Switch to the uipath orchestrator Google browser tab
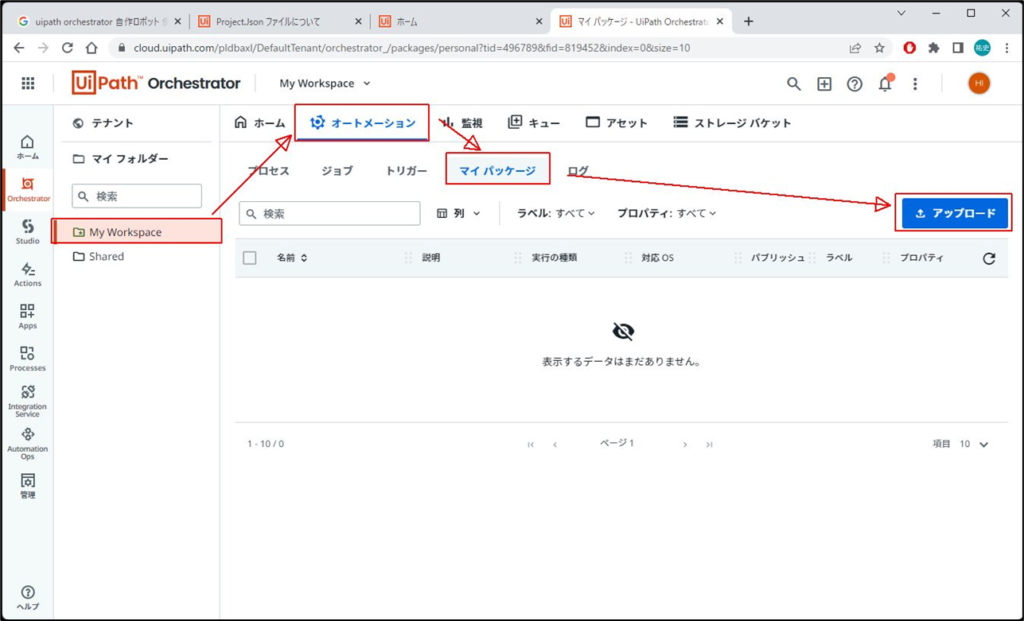The image size is (1024, 621). (99, 22)
